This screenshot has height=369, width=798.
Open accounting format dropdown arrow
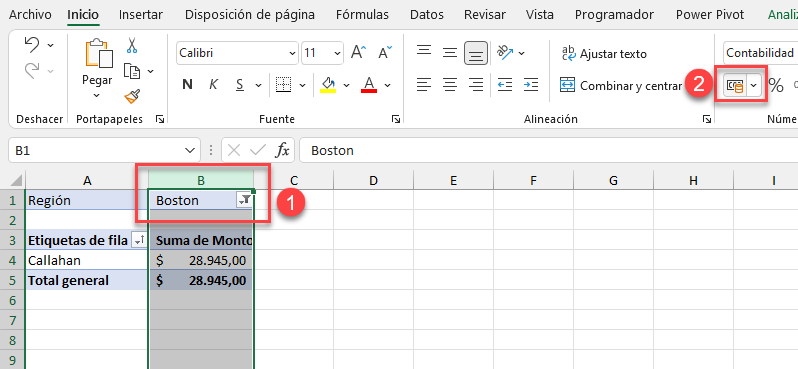[754, 86]
